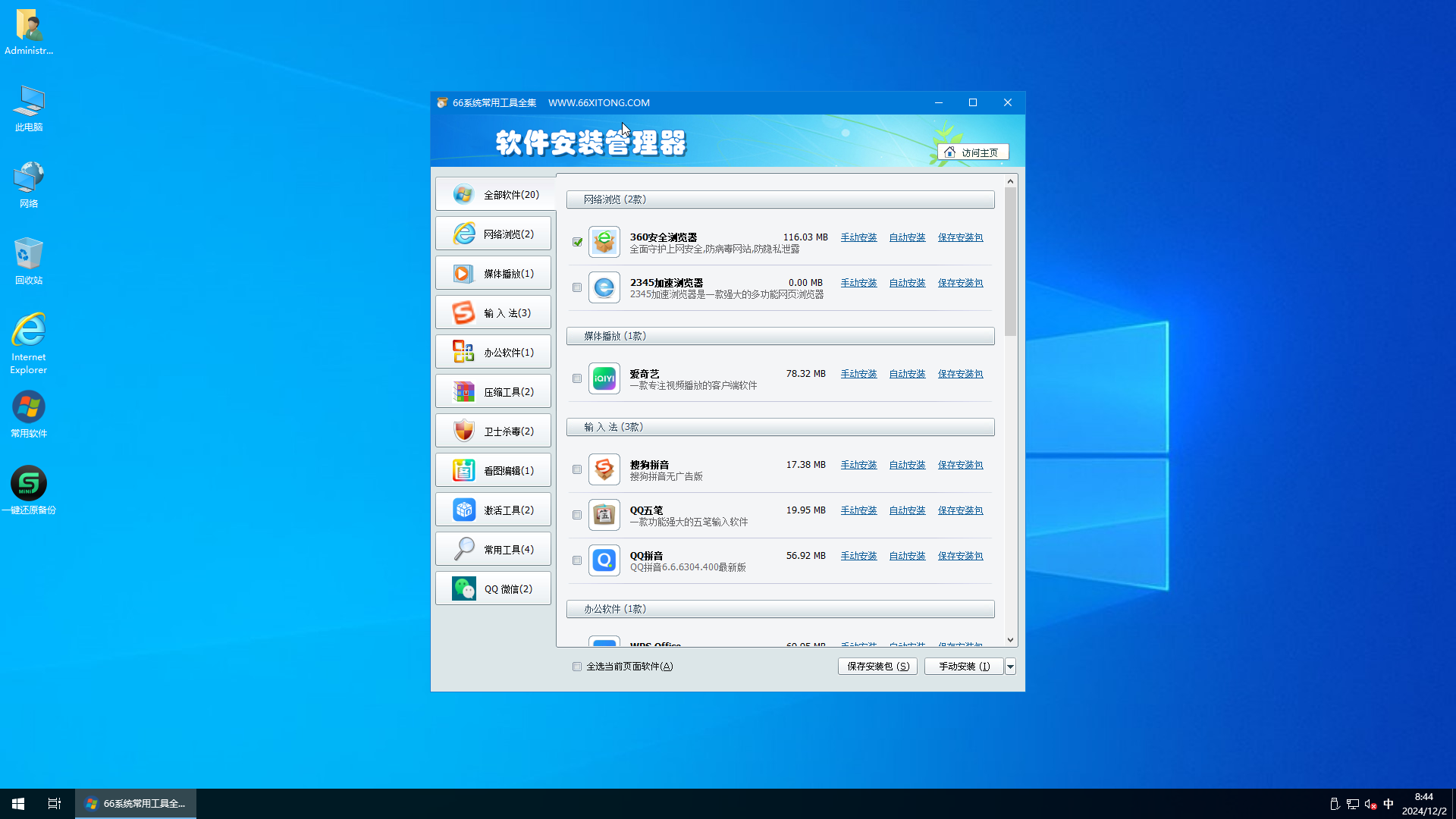
Task: Click the 手动安装(I) button
Action: click(964, 667)
